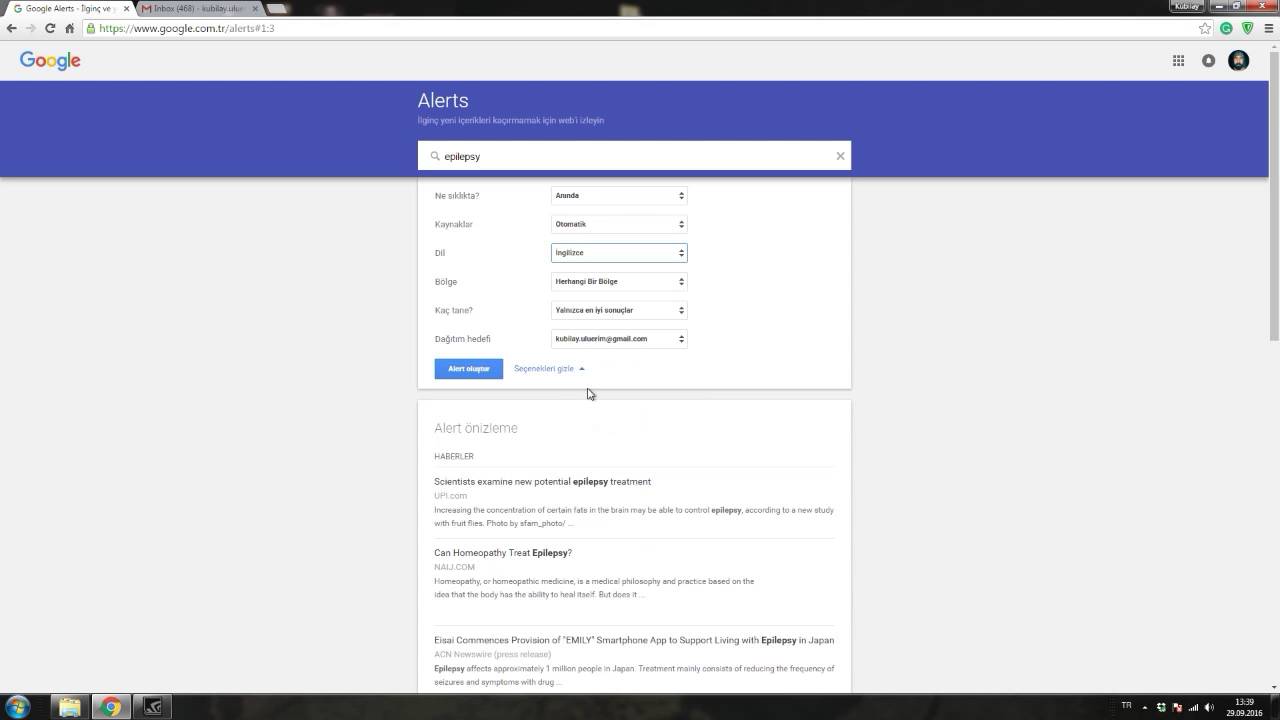The image size is (1280, 720).
Task: Open the Google account avatar
Action: [1238, 61]
